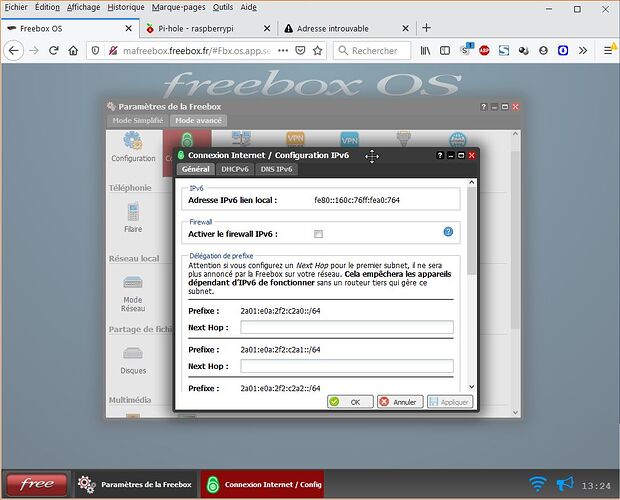Click down arrow of Paramètres window scrollbar
The height and width of the screenshot is (500, 620).
pos(515,413)
